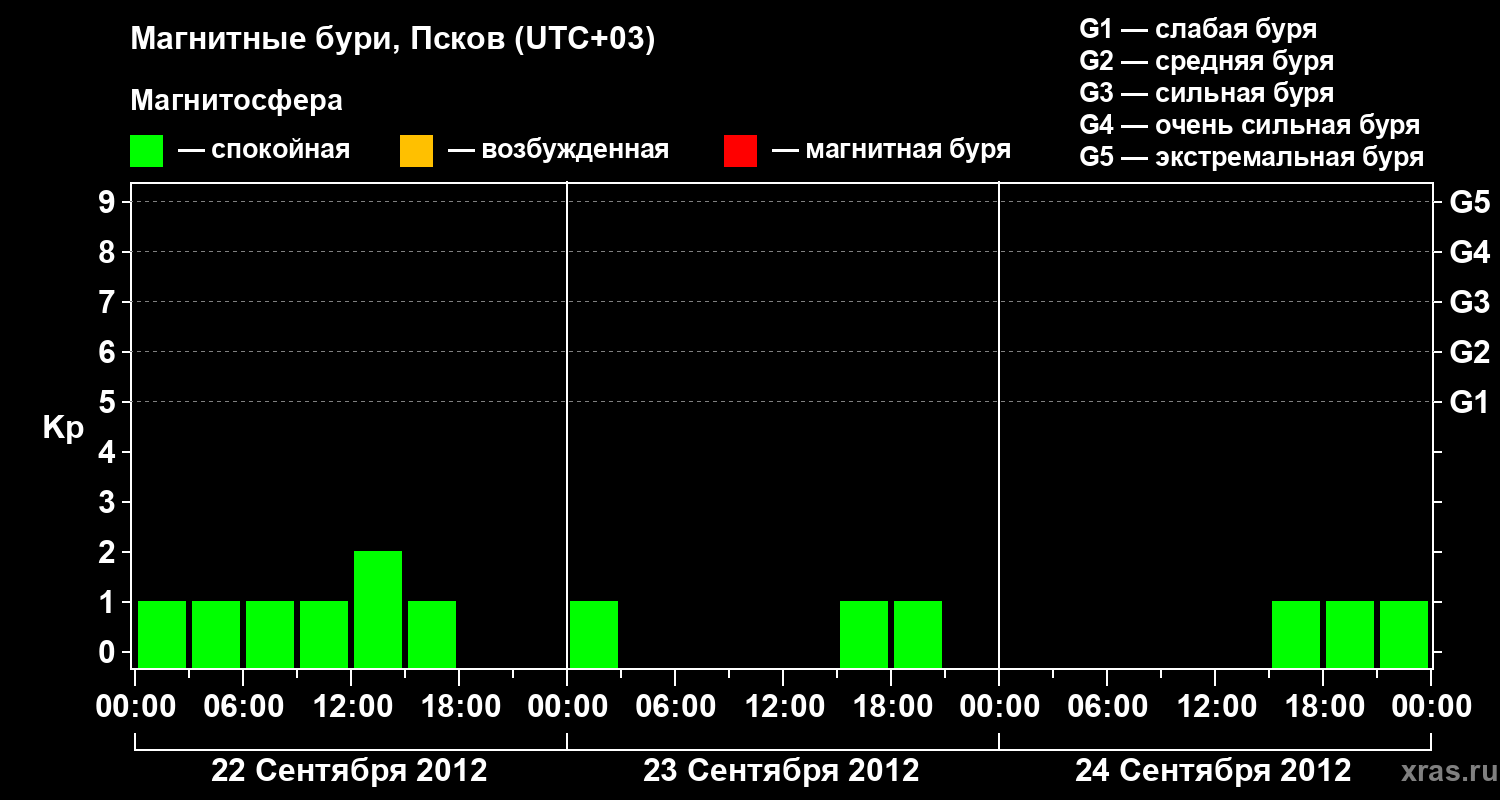Viewport: 1500px width, 800px height.
Task: Click the date label 23 Сентября 2012
Action: pos(781,770)
